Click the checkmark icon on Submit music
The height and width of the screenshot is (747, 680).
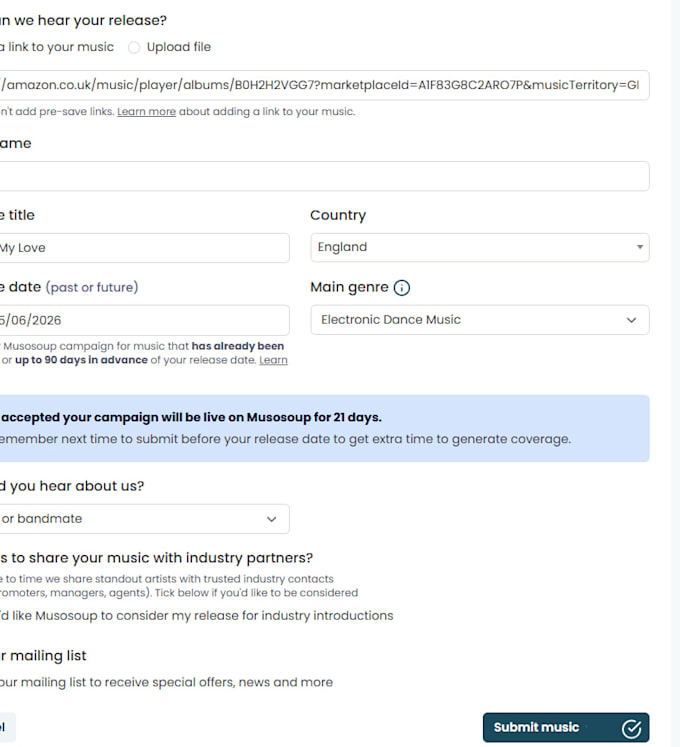tap(631, 728)
